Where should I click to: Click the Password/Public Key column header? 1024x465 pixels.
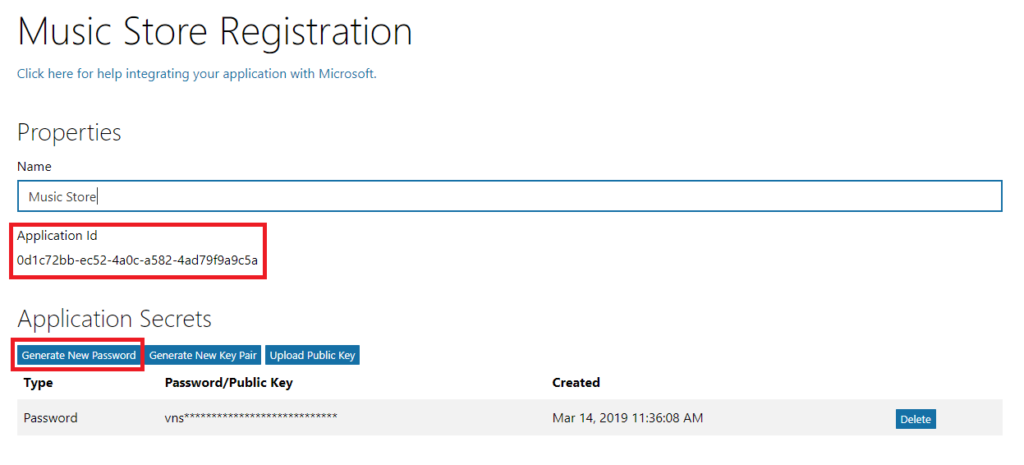[x=229, y=383]
